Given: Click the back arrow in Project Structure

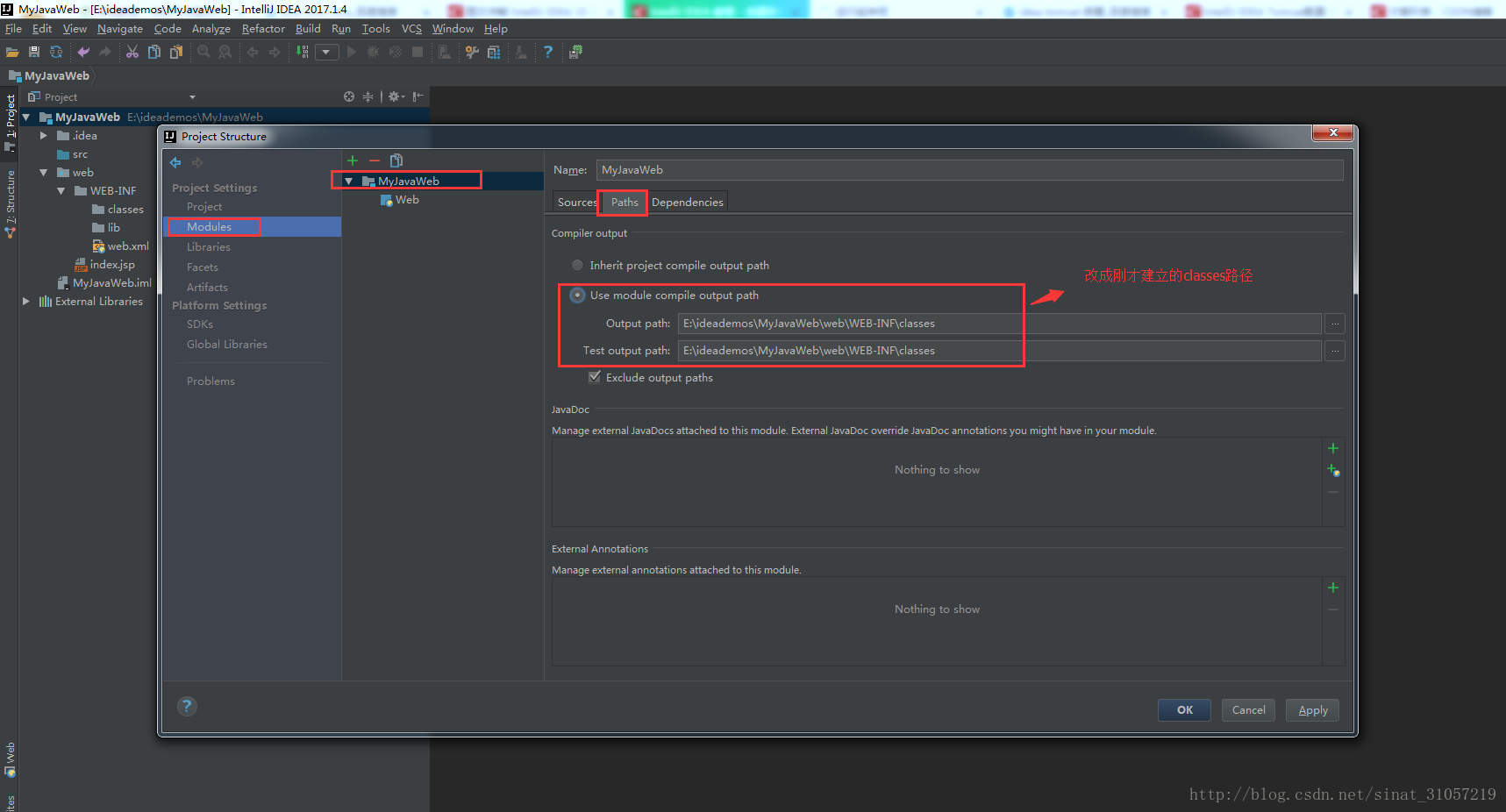Looking at the screenshot, I should [175, 162].
